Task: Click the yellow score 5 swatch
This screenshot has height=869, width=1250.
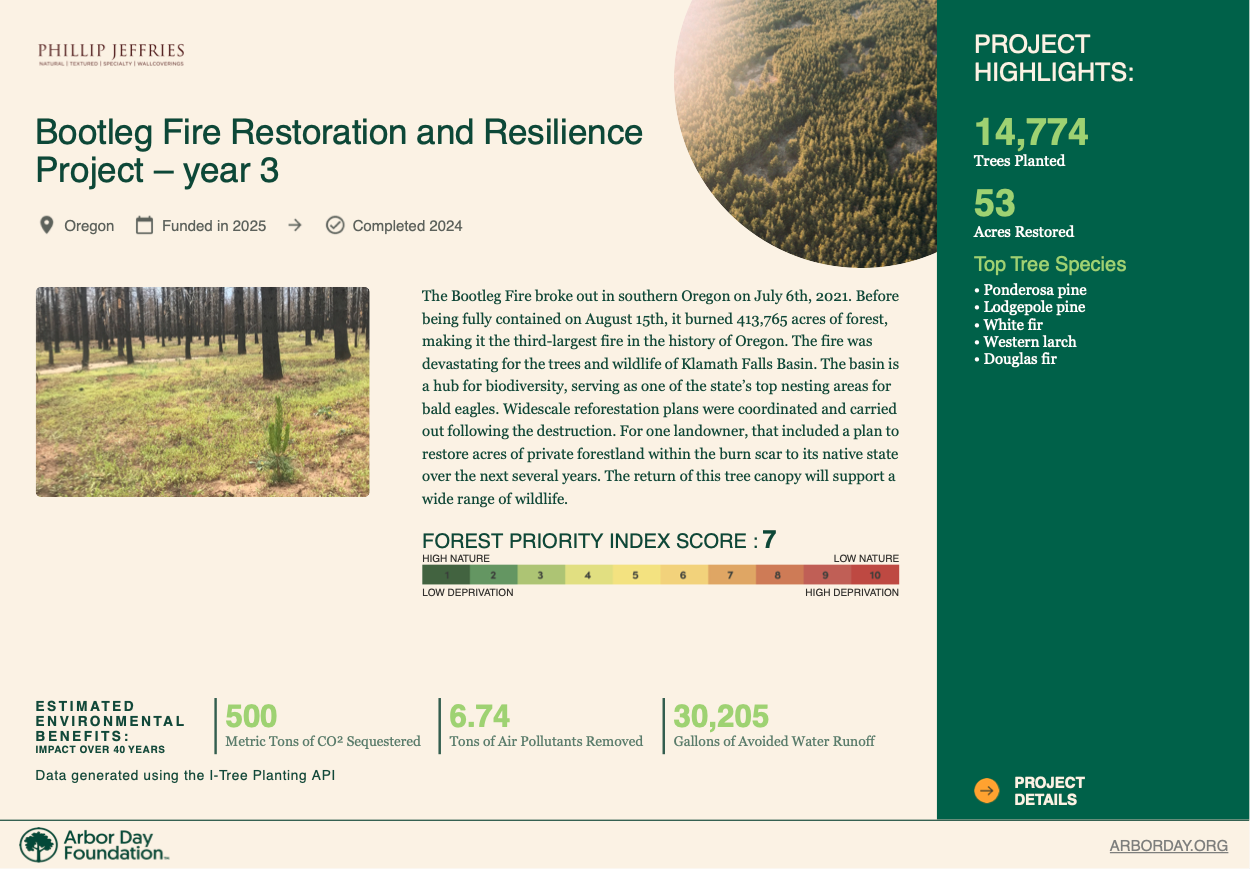Action: coord(636,575)
